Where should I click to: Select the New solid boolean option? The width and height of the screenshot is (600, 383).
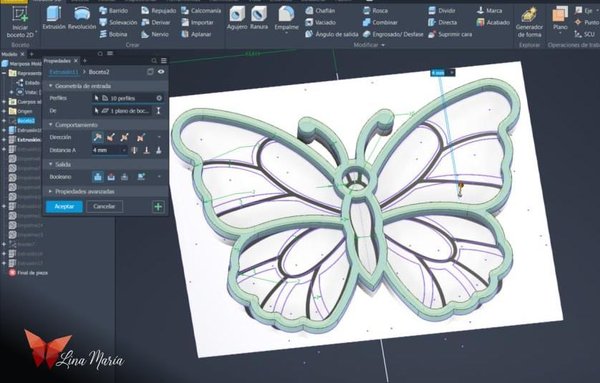coord(141,176)
